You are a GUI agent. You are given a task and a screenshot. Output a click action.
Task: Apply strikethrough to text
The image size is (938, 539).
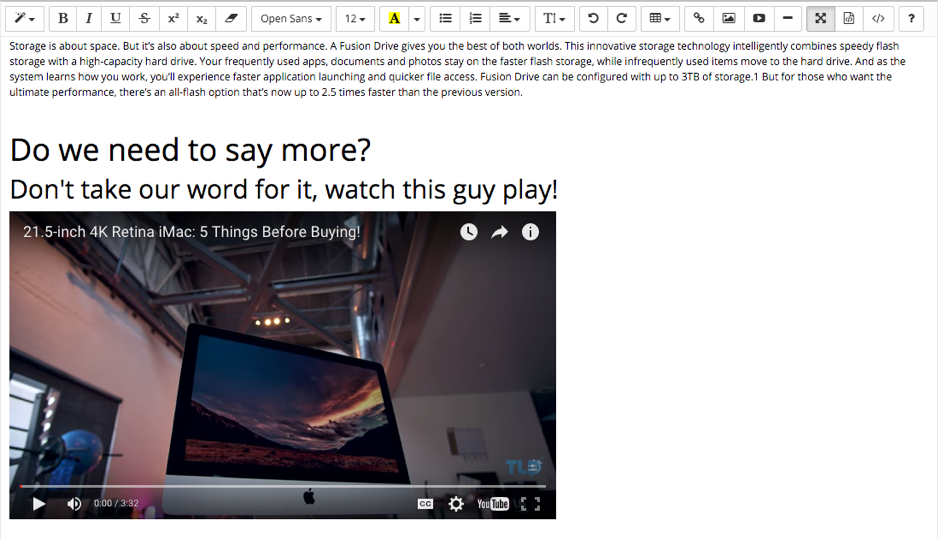tap(145, 19)
